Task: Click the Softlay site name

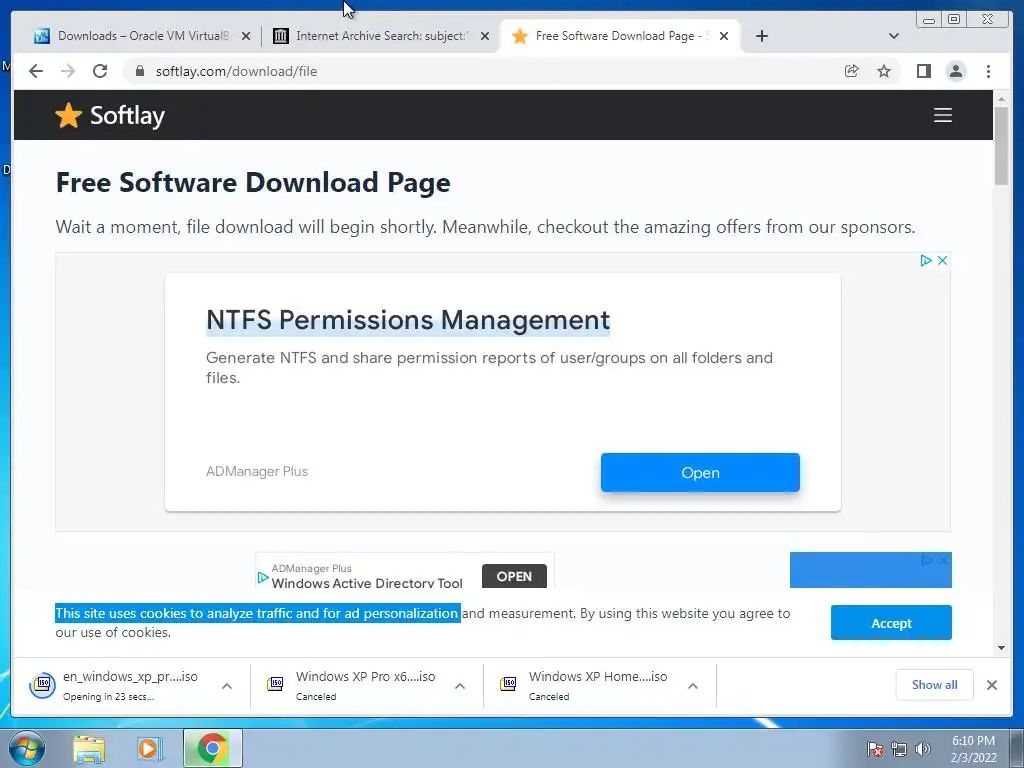Action: pyautogui.click(x=127, y=116)
